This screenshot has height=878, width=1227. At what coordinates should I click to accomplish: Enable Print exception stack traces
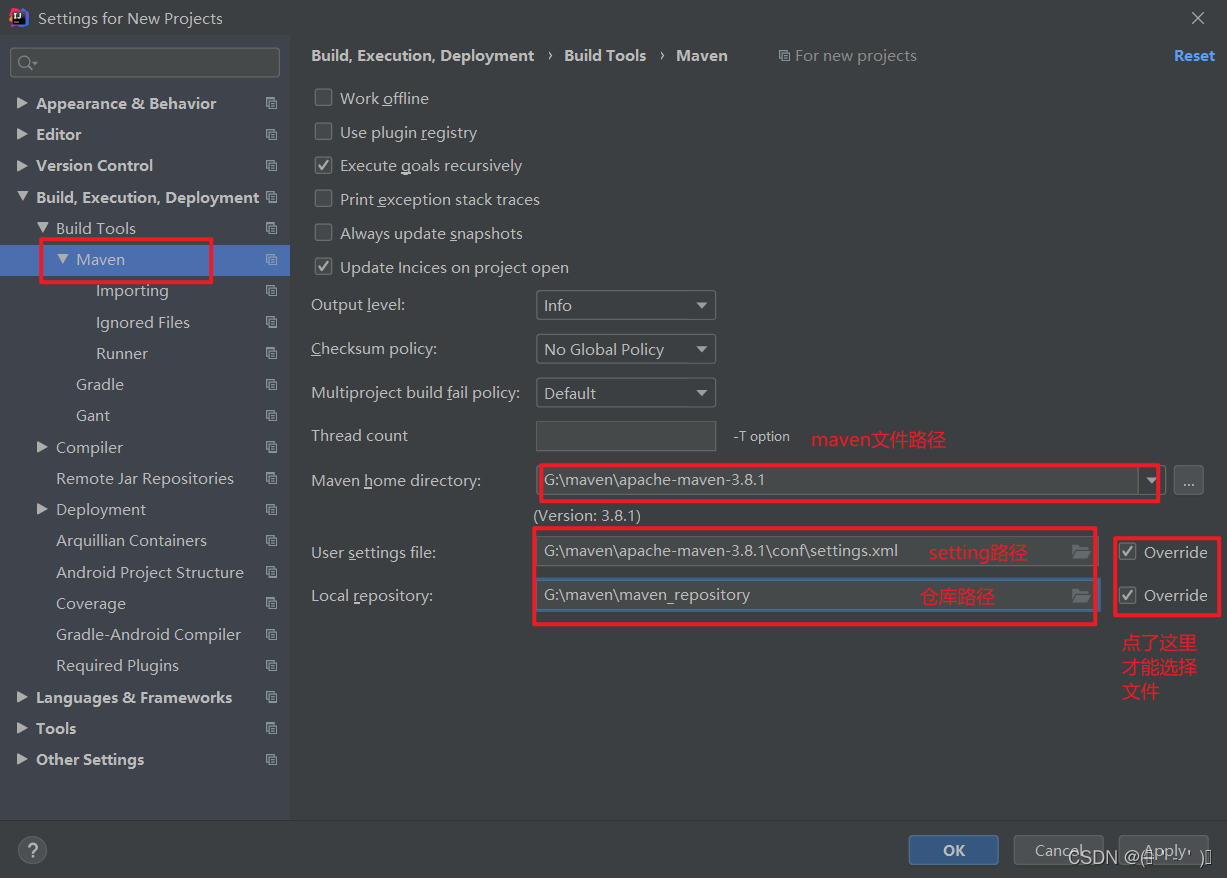pos(323,199)
